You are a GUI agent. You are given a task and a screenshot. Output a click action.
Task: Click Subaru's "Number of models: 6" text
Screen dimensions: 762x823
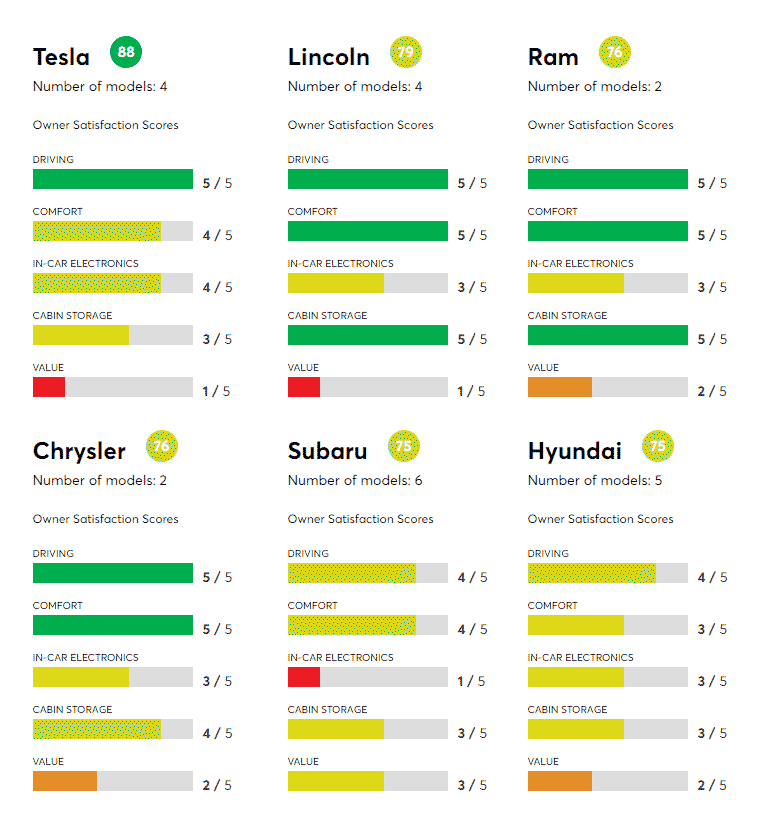pos(355,480)
